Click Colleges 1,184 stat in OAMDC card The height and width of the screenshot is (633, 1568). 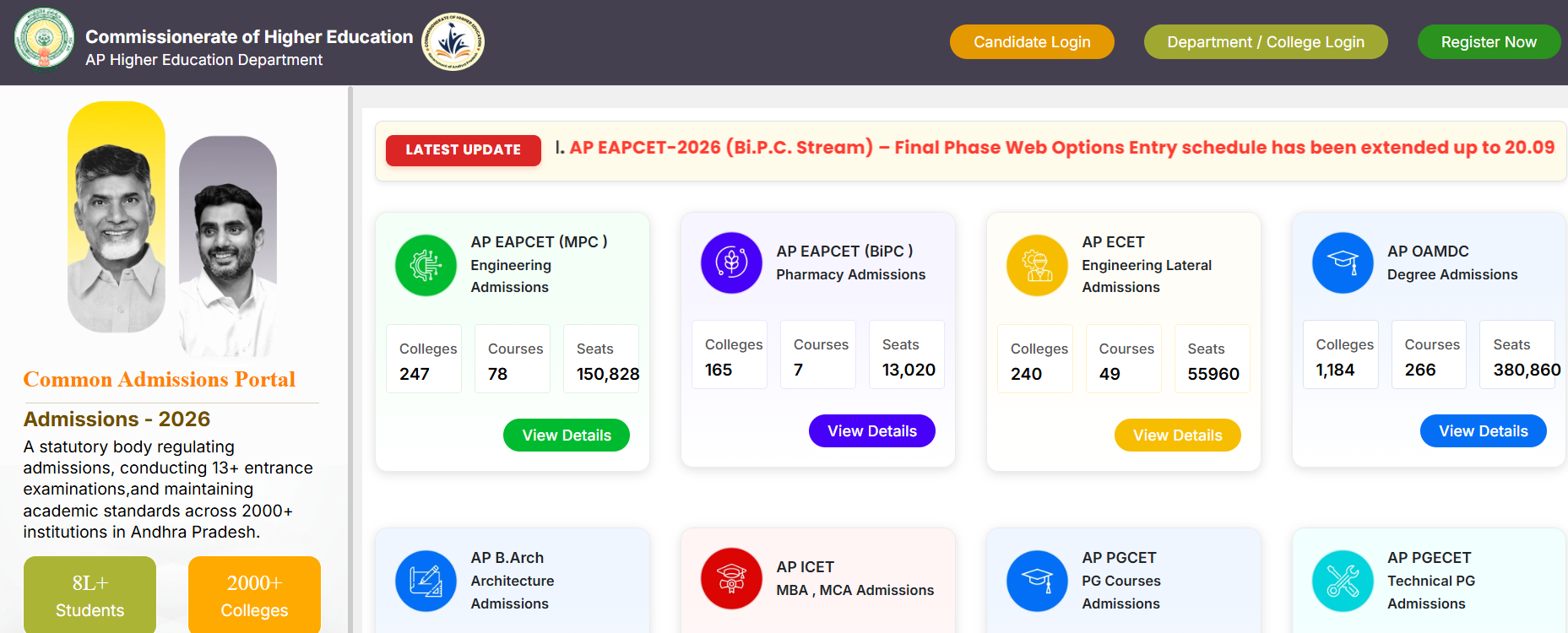[1341, 354]
